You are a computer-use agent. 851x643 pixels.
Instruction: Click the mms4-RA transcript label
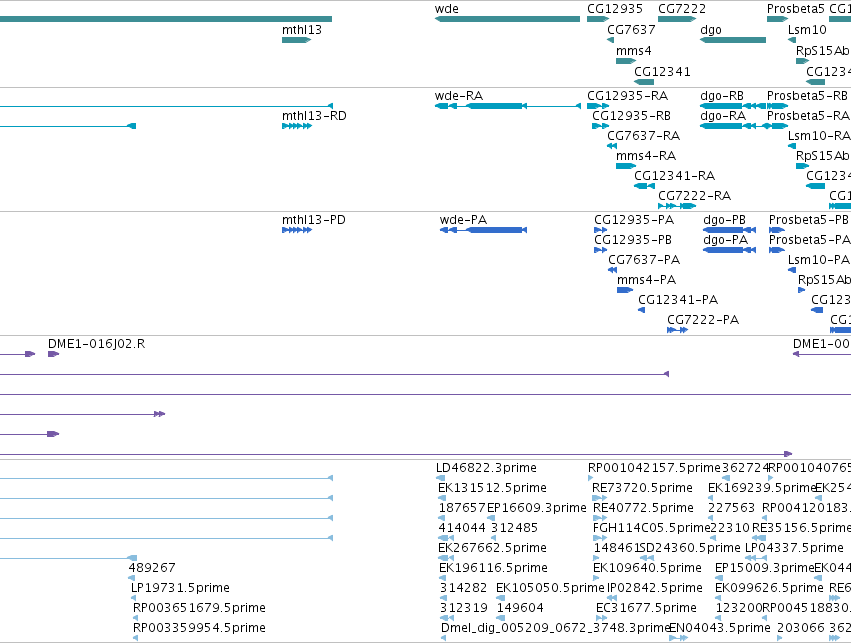(646, 156)
